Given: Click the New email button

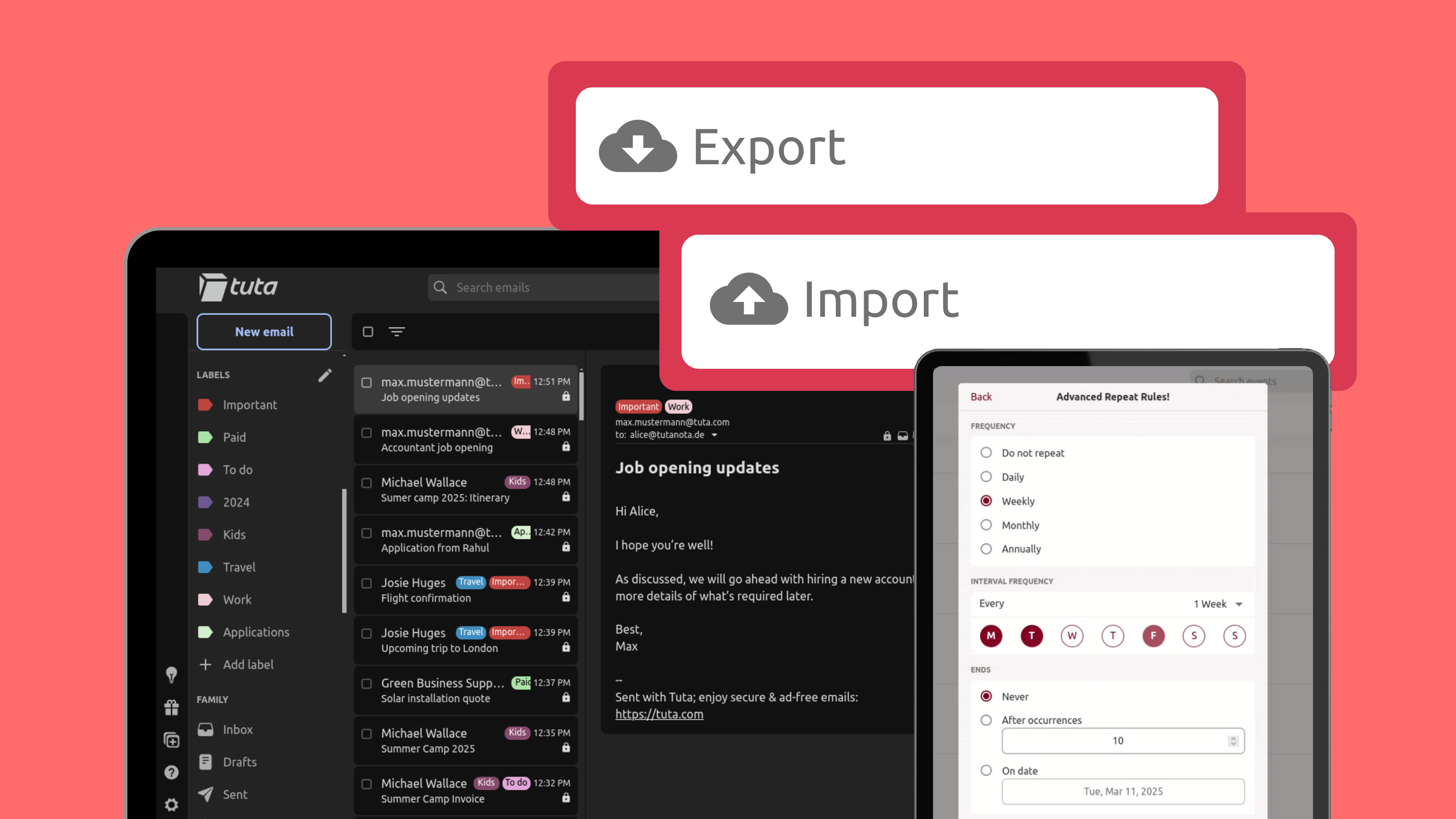Looking at the screenshot, I should (264, 332).
